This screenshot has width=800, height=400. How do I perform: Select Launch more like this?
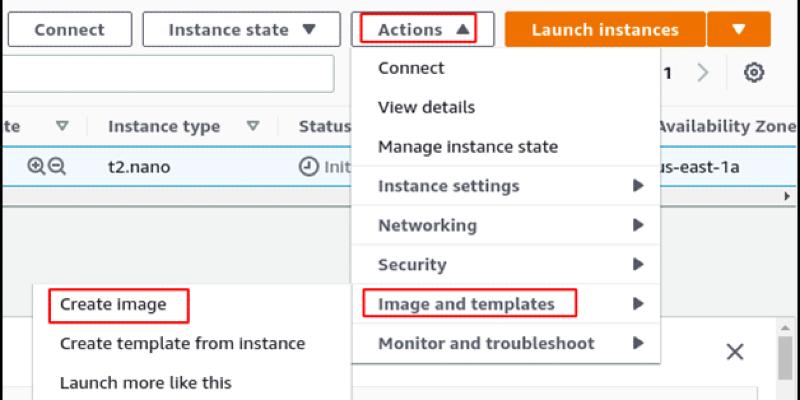coord(145,382)
